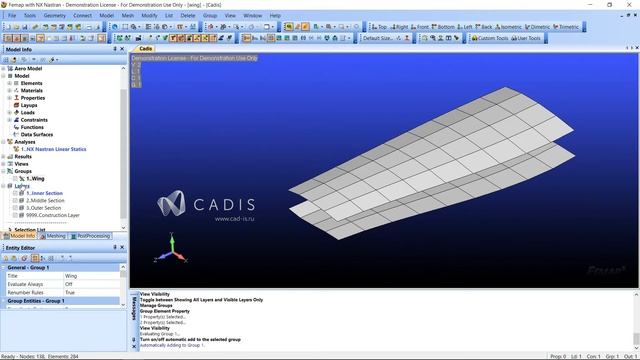Click the blue dynamic rotate globe icon
The height and width of the screenshot is (360, 640).
[x=115, y=27]
